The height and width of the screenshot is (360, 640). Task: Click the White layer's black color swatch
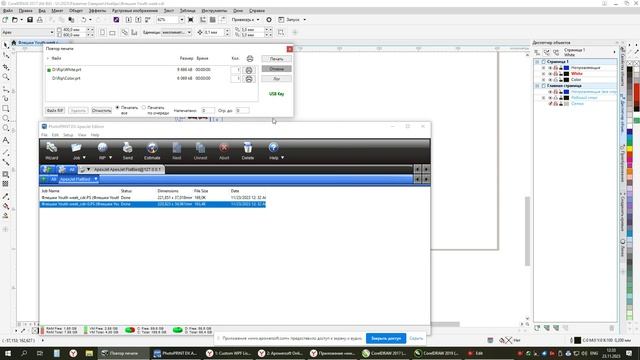click(x=567, y=74)
